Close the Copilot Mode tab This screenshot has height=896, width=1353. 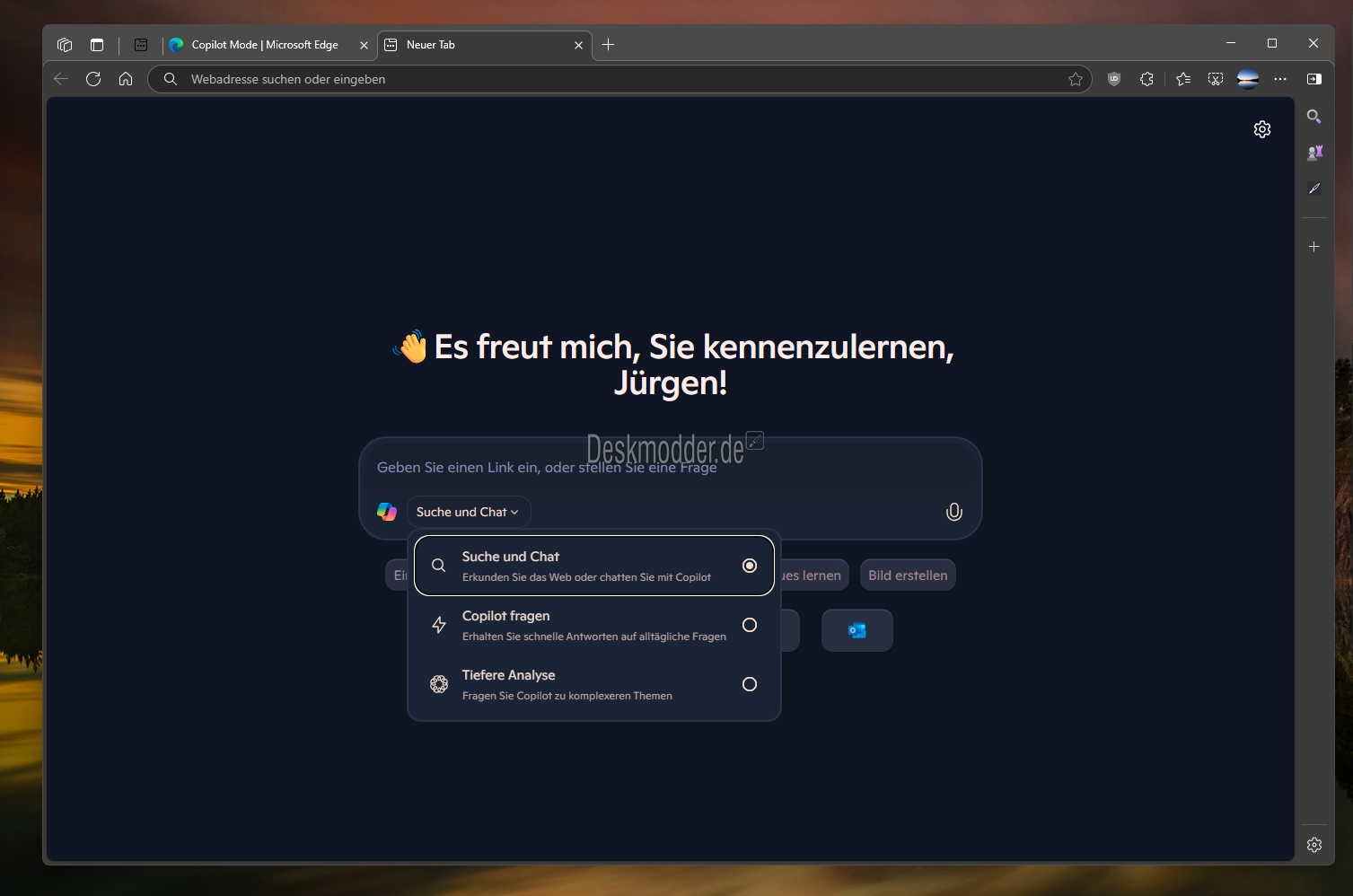(364, 45)
